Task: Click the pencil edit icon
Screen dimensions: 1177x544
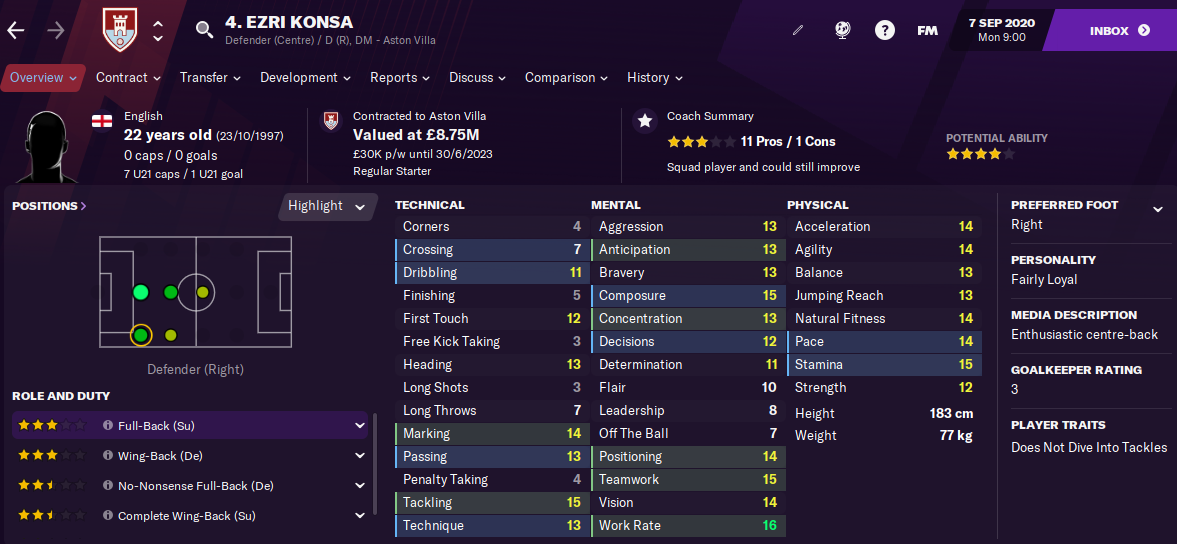Action: [798, 31]
